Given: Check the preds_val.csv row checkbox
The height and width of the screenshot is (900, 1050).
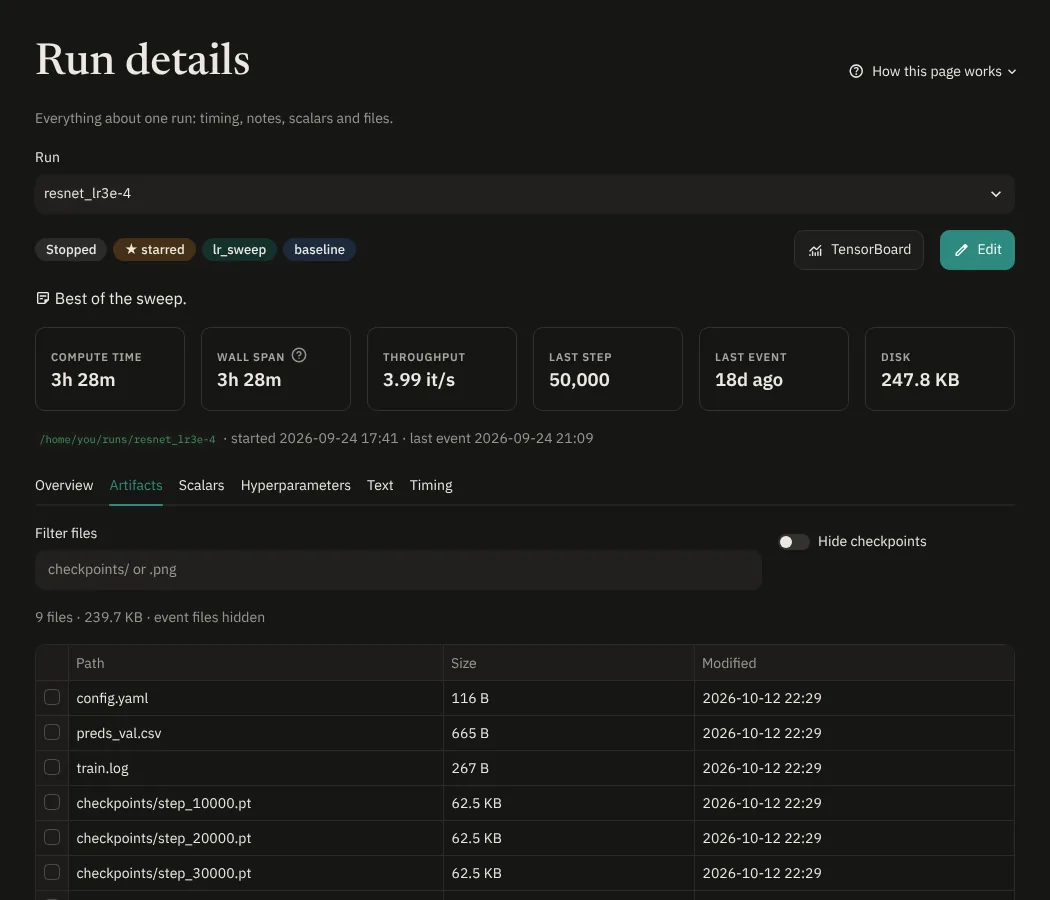Looking at the screenshot, I should click(x=52, y=732).
